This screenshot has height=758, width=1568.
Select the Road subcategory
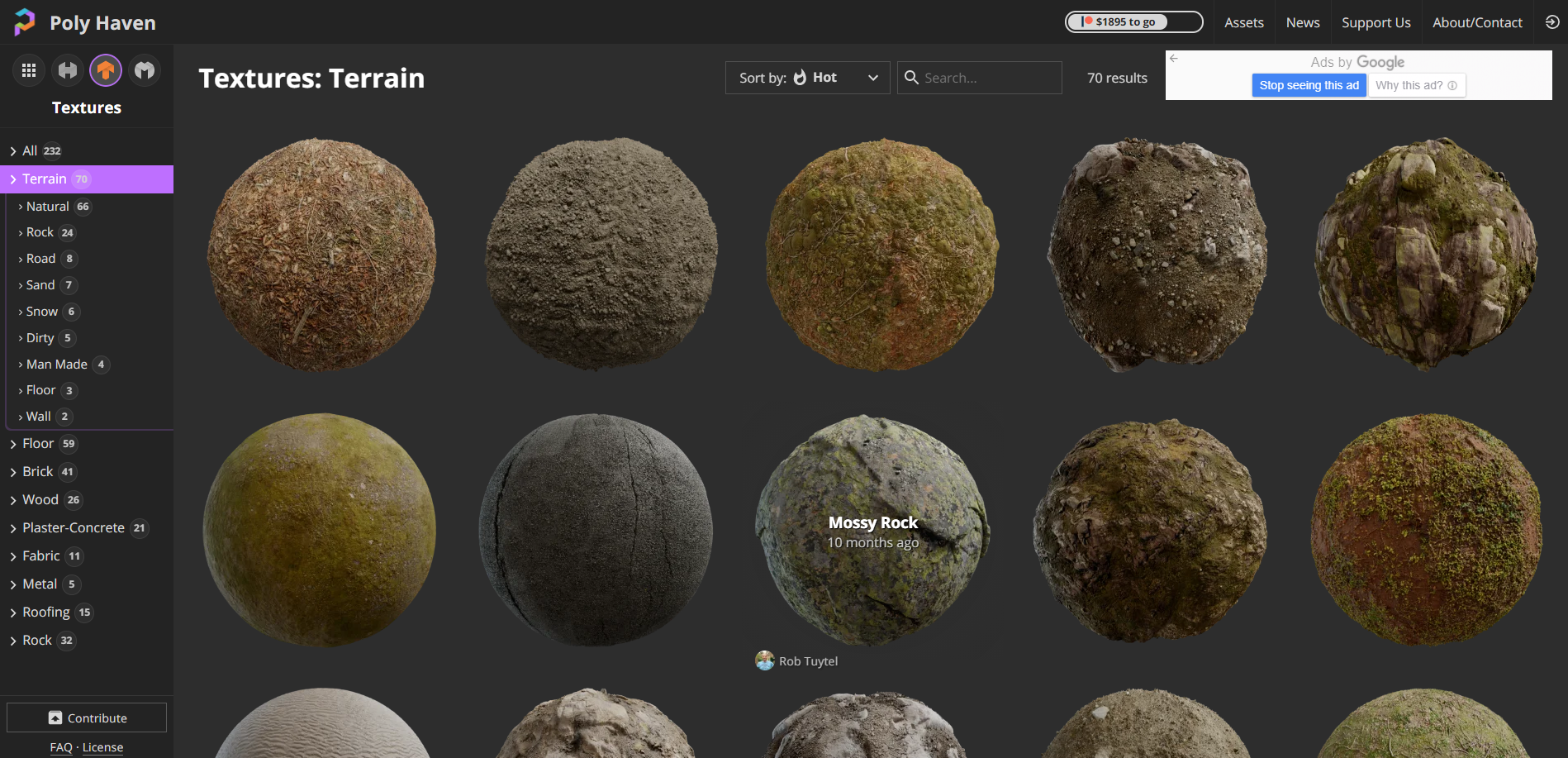[x=90, y=259]
